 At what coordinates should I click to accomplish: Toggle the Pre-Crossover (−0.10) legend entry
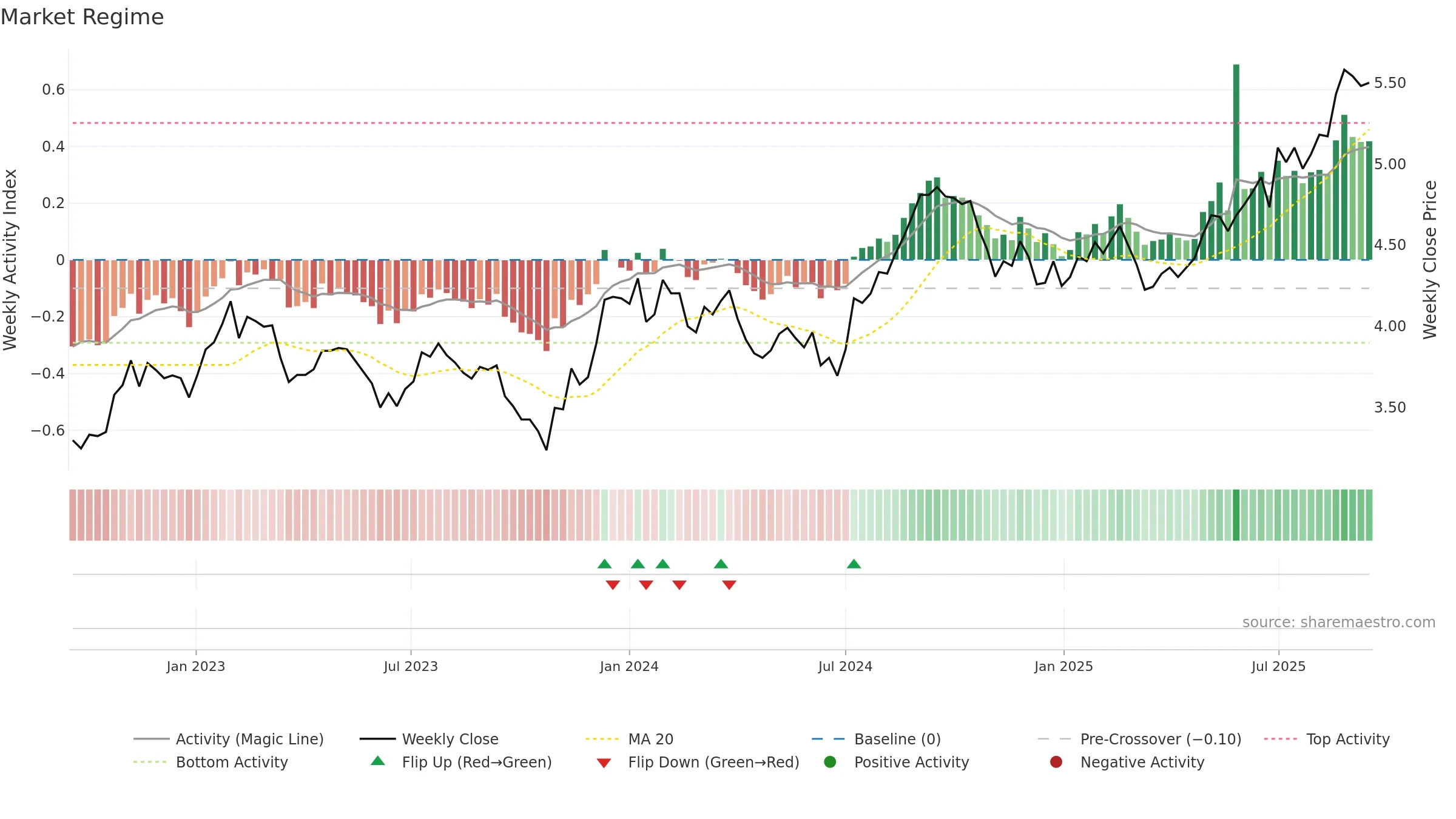pyautogui.click(x=1139, y=739)
